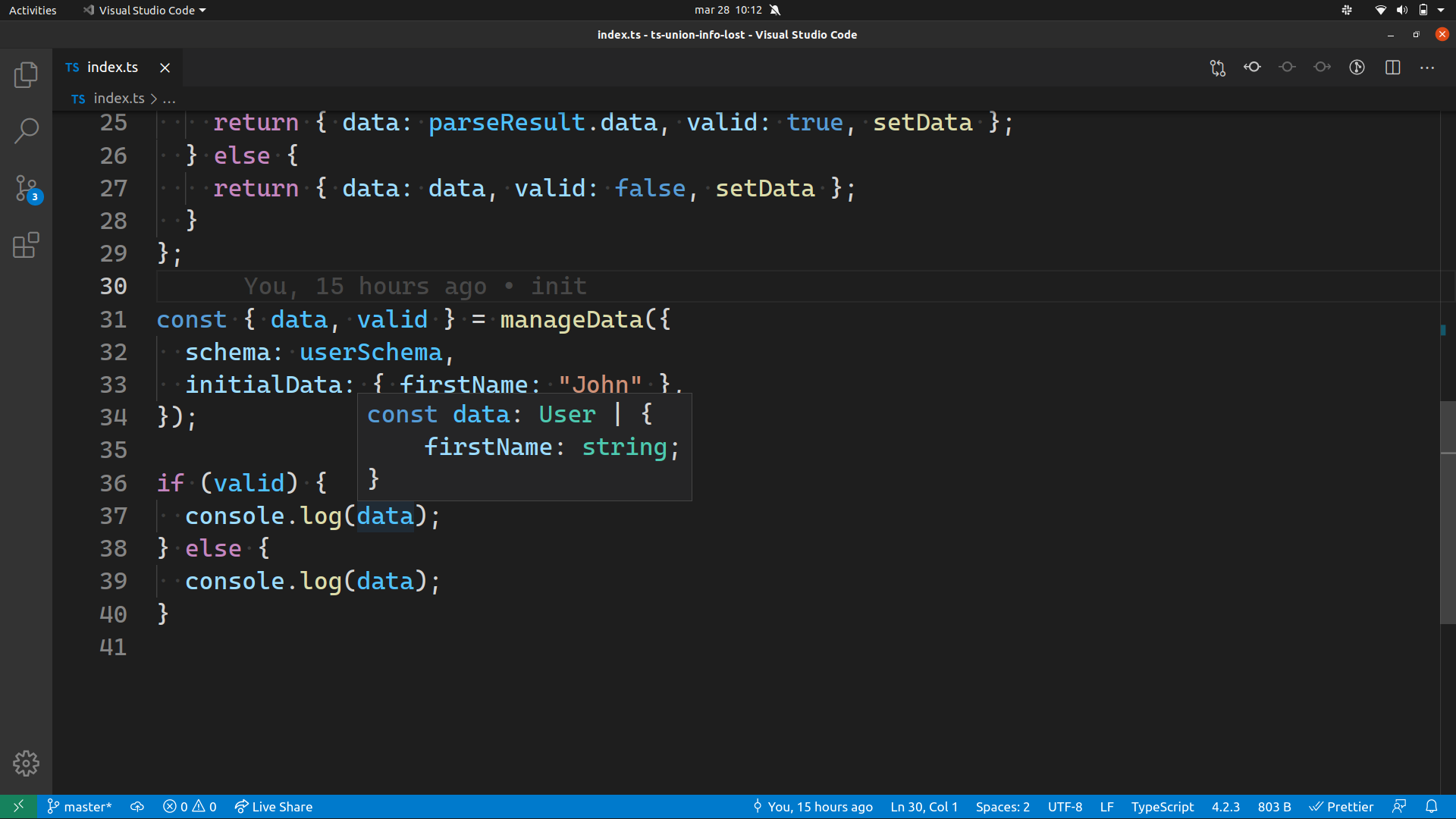Click the master branch indicator
This screenshot has width=1456, height=819.
[x=80, y=806]
